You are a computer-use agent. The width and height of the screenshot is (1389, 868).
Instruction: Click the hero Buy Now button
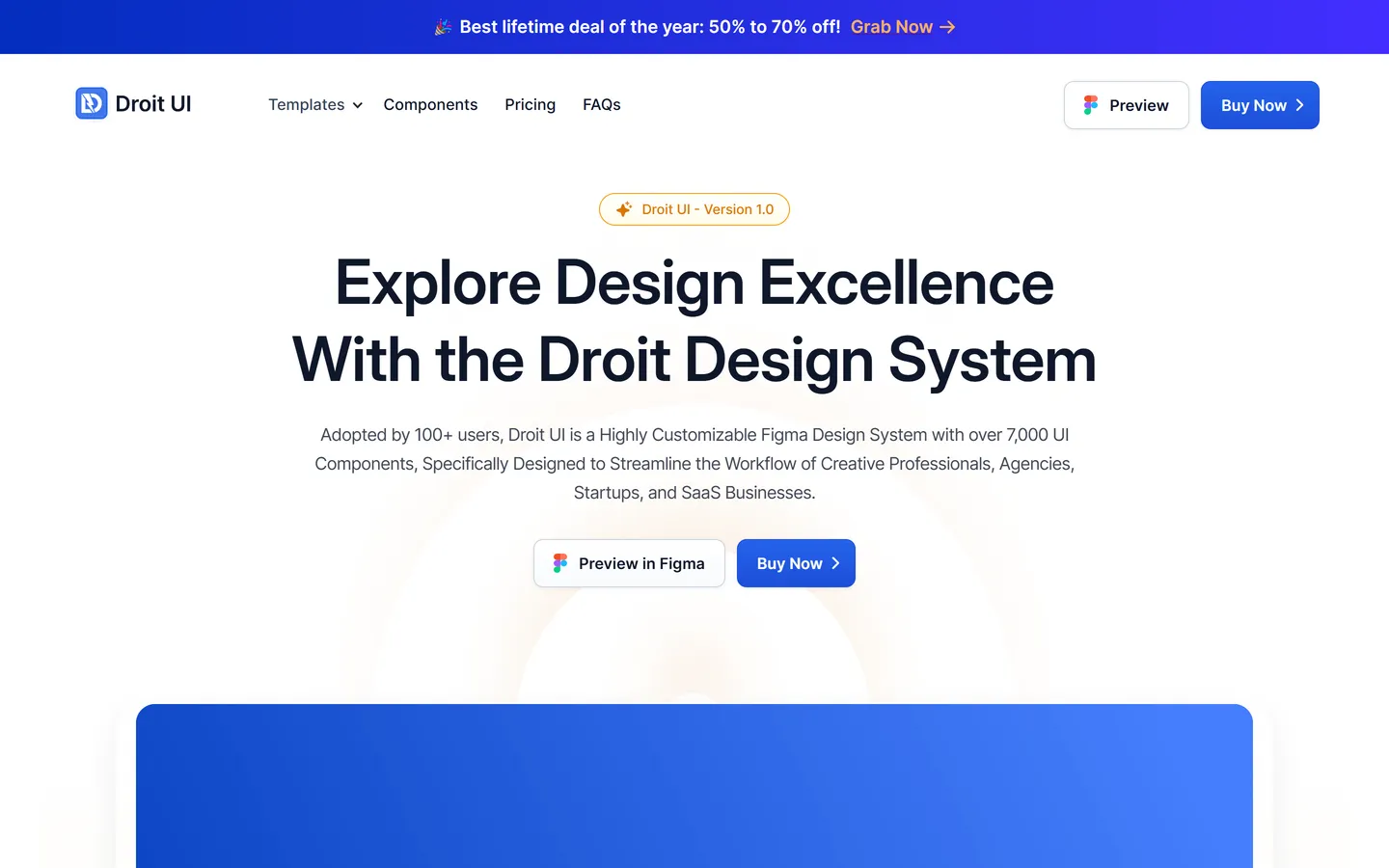796,563
